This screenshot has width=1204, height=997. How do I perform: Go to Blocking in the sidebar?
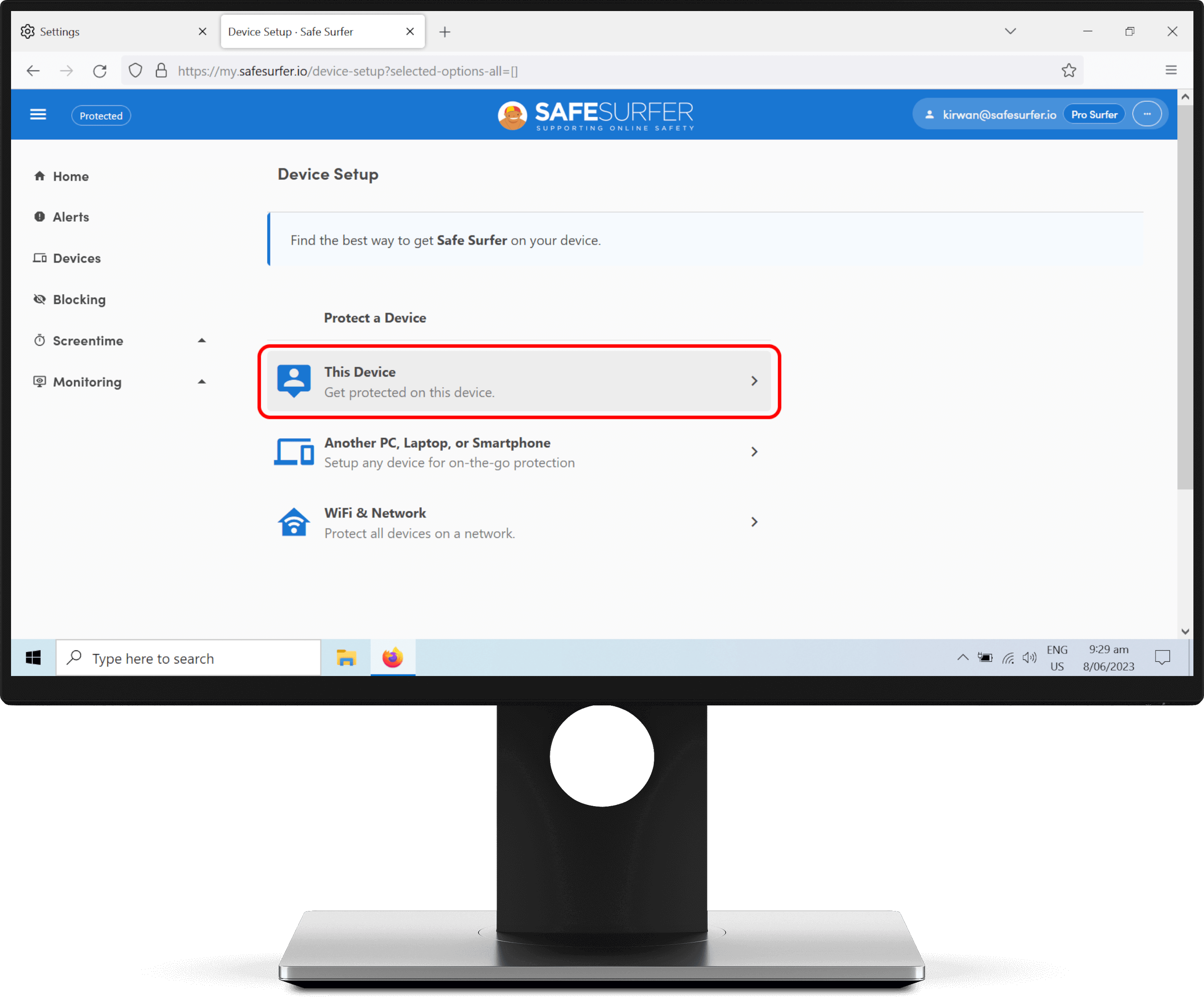(x=79, y=300)
